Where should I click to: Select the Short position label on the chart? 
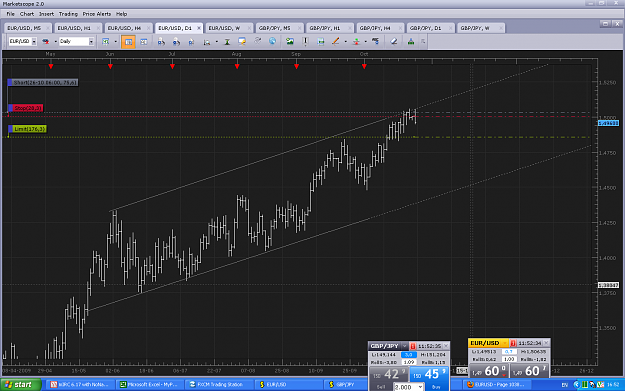(43, 83)
